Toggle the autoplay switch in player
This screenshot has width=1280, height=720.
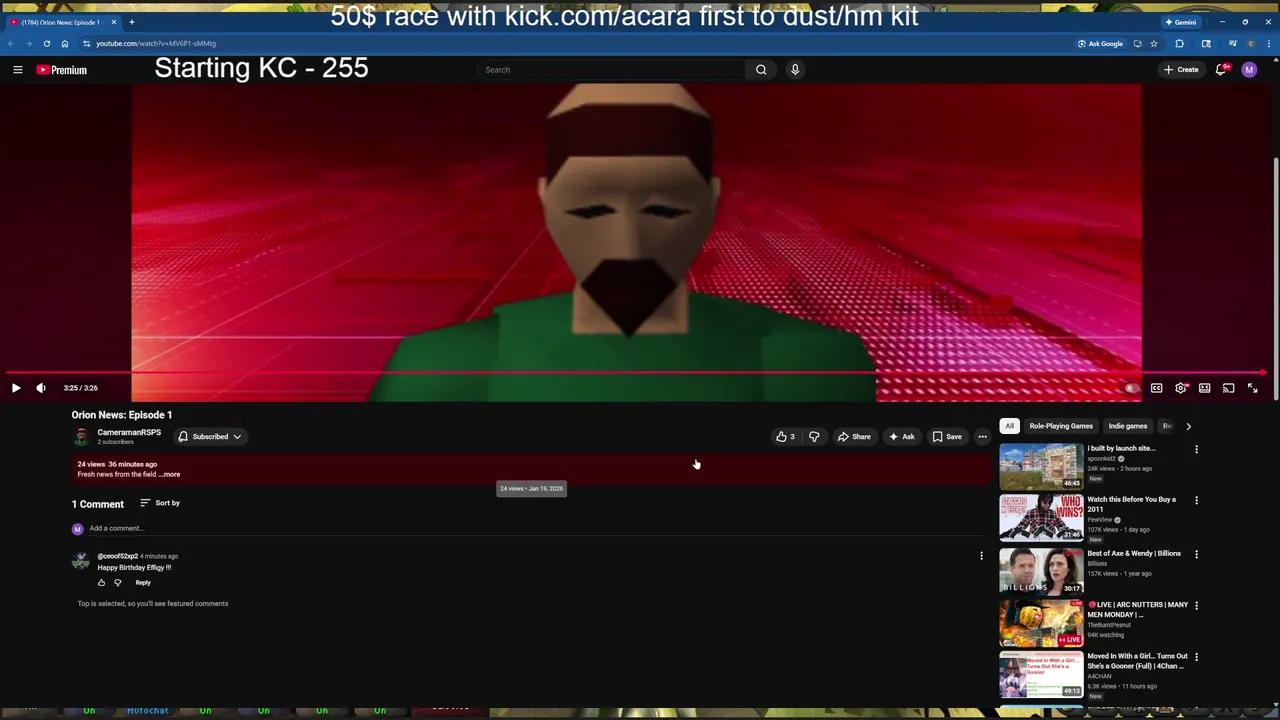[1131, 388]
